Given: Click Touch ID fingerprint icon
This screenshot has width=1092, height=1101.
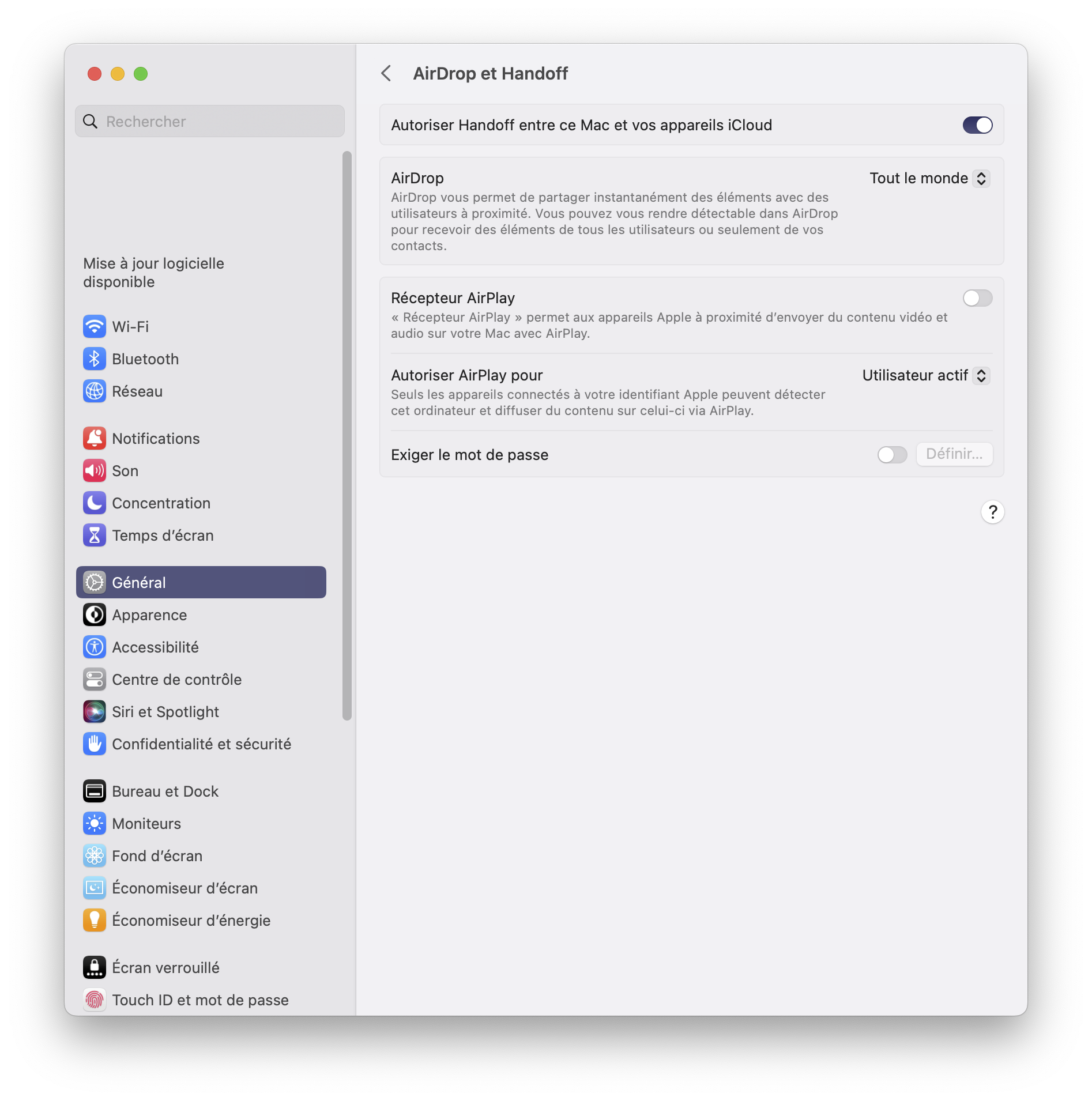Looking at the screenshot, I should tap(95, 1000).
